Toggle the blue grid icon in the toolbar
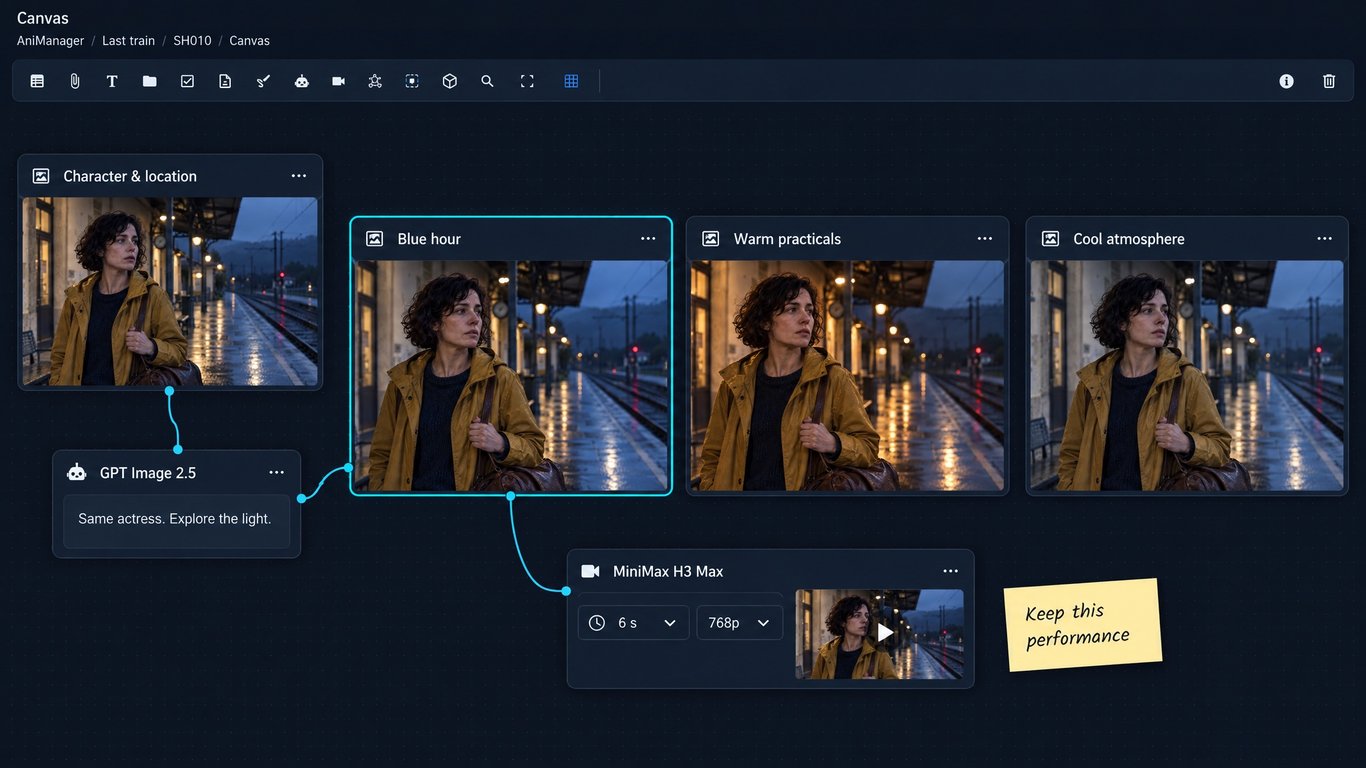The width and height of the screenshot is (1366, 768). 571,81
